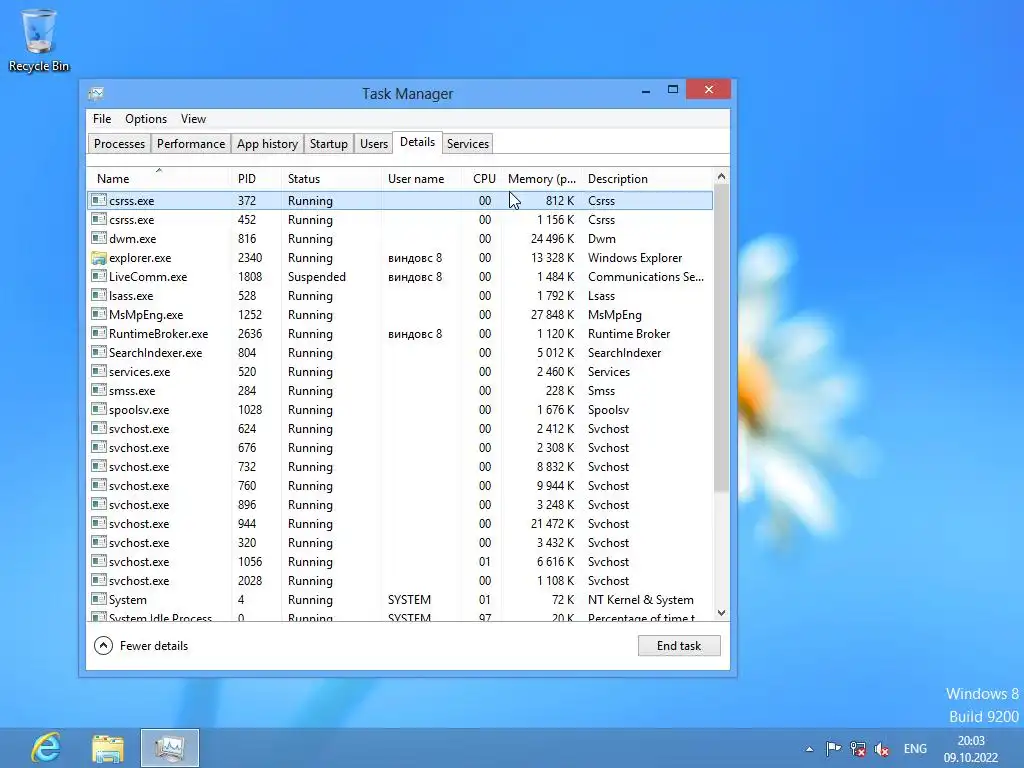Sort by the Memory column header

click(x=542, y=178)
